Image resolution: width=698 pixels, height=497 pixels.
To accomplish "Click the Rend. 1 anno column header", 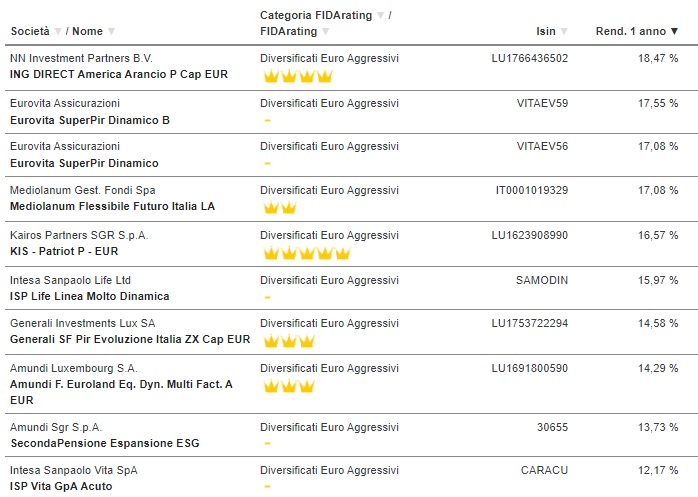I will point(631,32).
